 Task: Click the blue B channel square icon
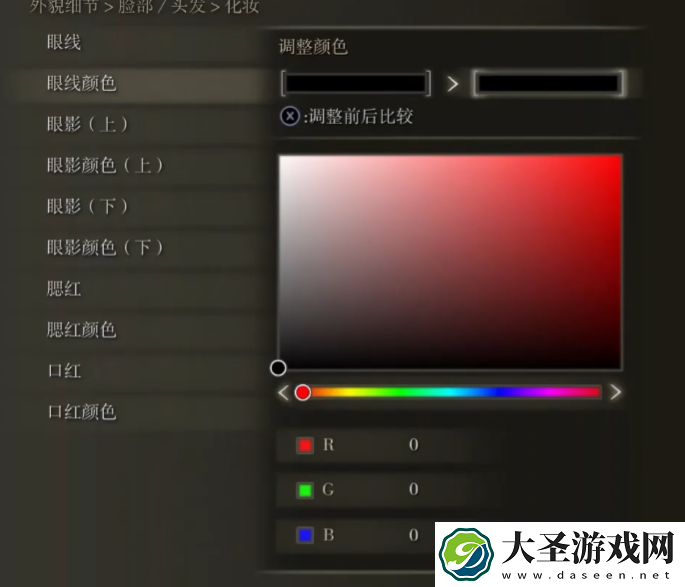pyautogui.click(x=305, y=535)
